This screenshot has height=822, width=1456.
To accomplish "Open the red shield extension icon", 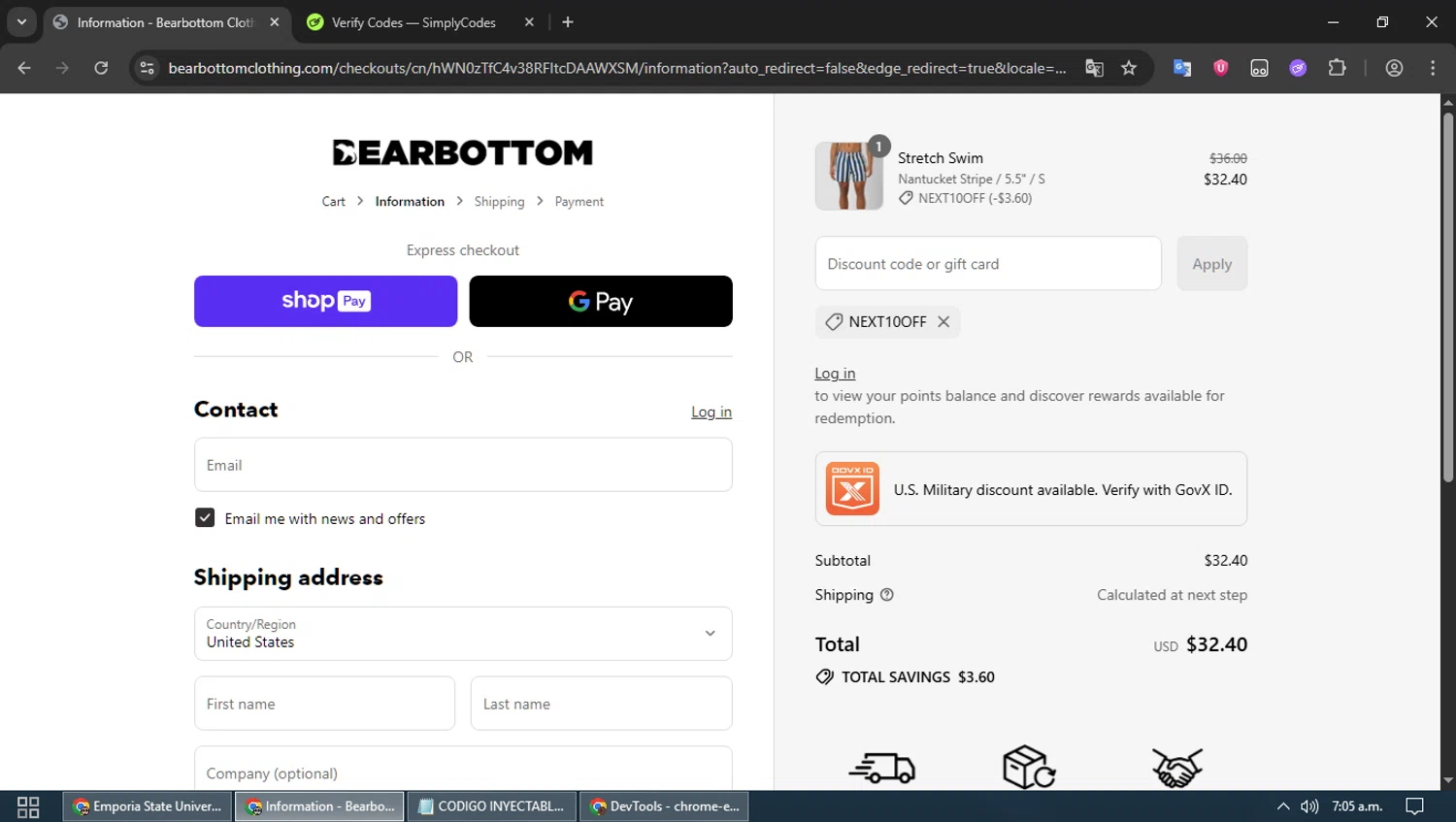I will pos(1221,68).
